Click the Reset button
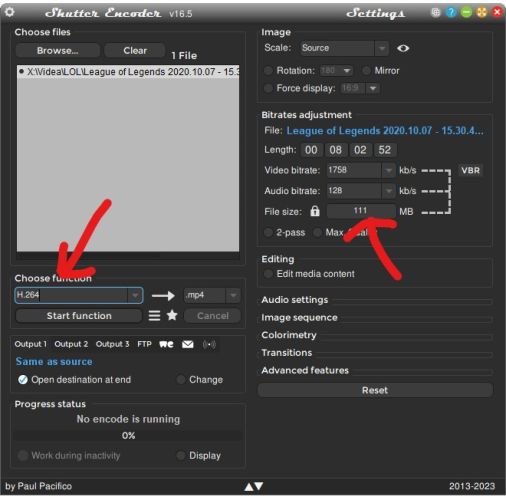 point(375,390)
